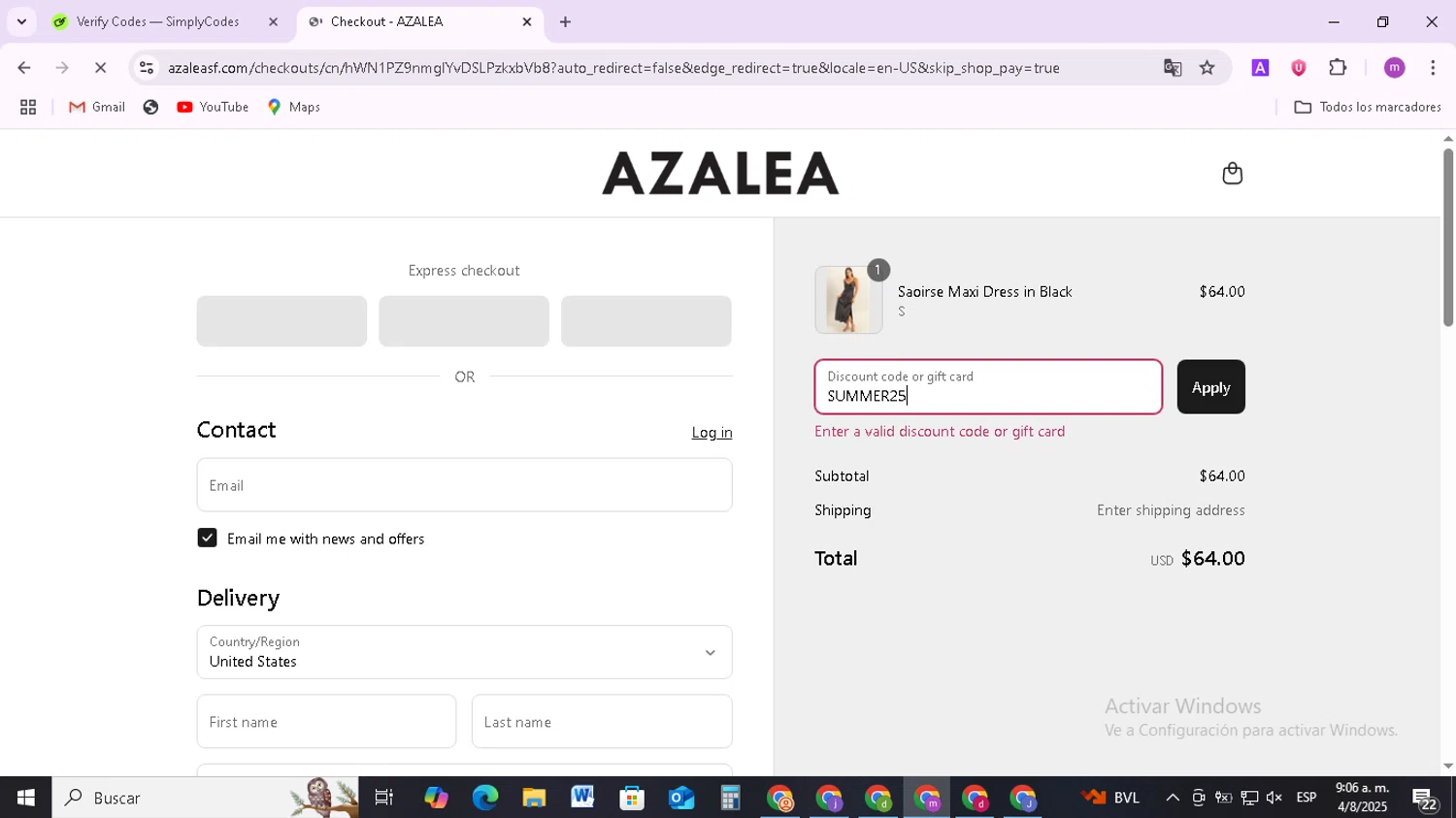Screen dimensions: 1456x818
Task: Click the translate page icon
Action: point(1173,68)
